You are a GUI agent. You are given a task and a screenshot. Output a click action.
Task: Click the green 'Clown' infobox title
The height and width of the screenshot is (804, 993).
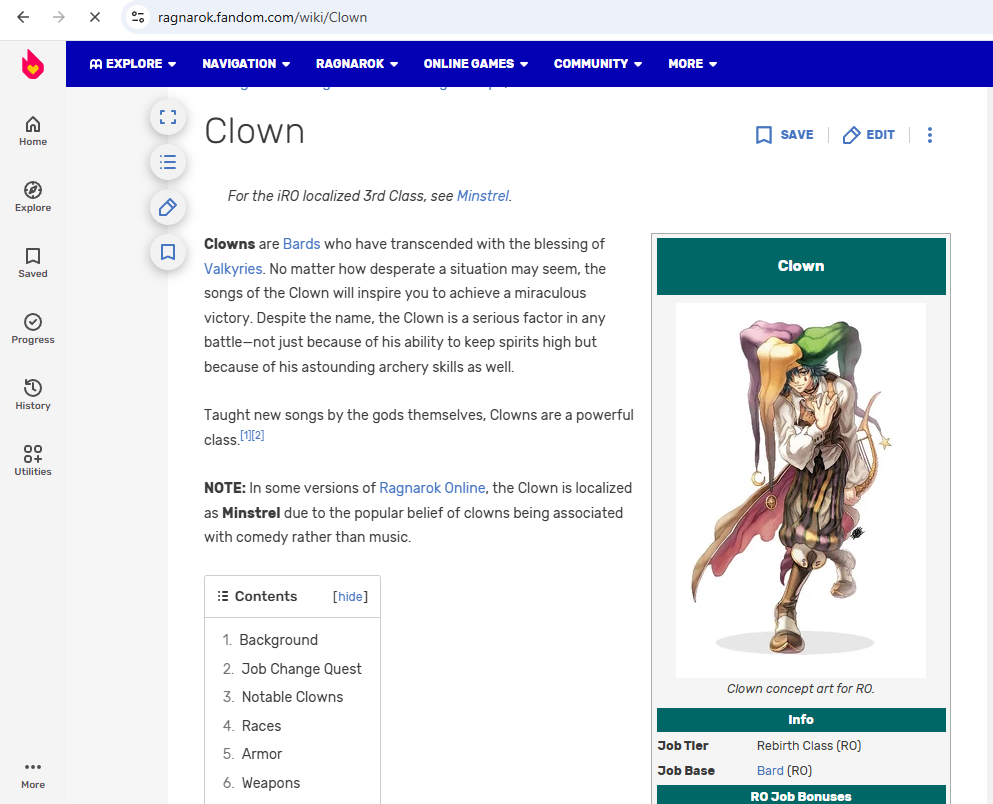point(800,266)
